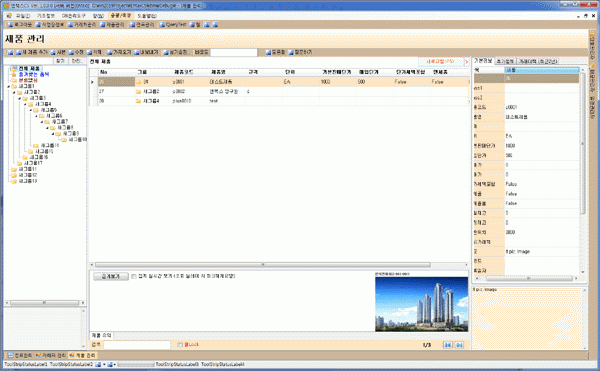Switch to 제품 관리 bottom window tab
This screenshot has width=600, height=371.
click(x=83, y=355)
